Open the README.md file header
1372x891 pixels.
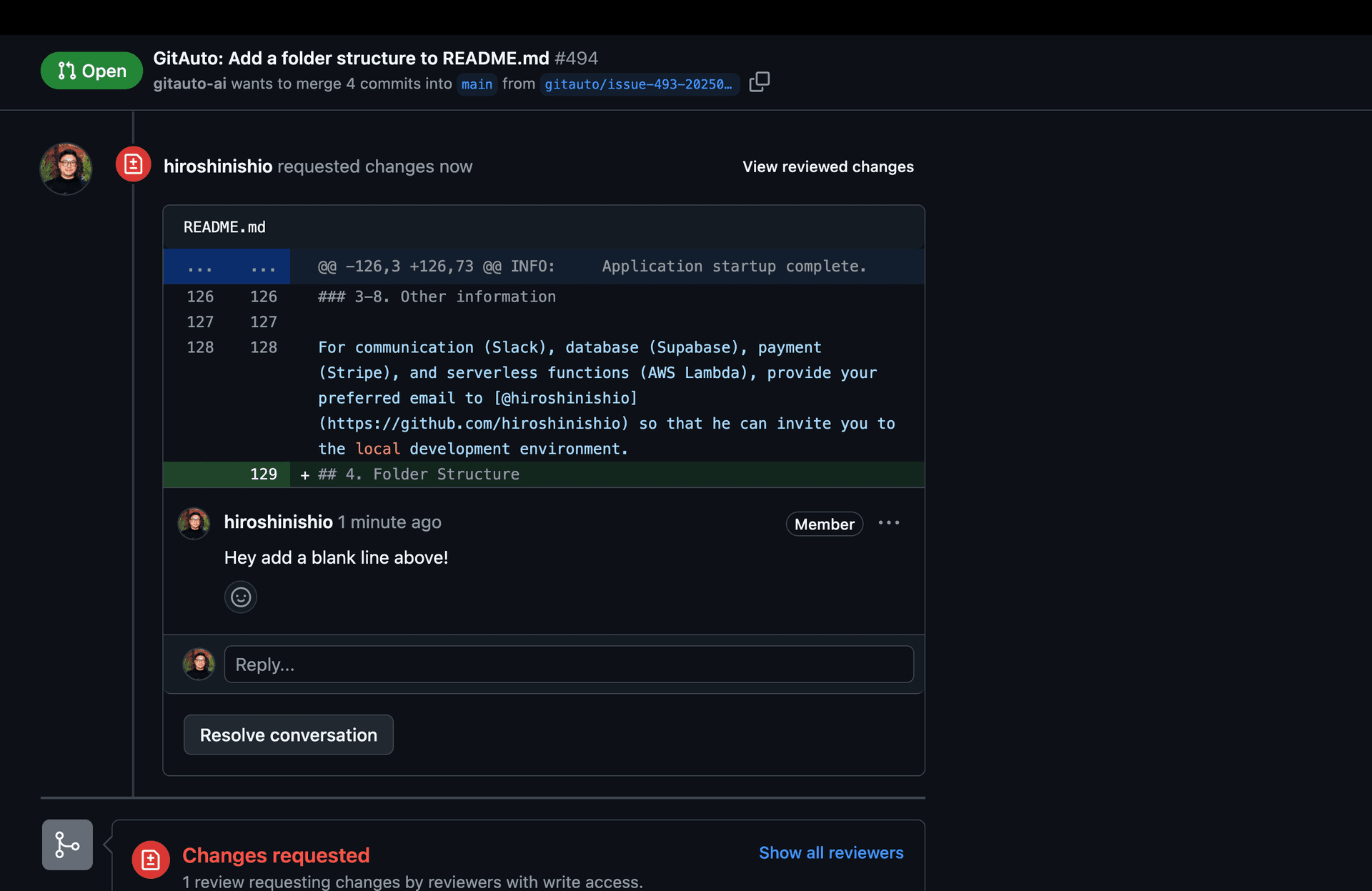point(224,227)
